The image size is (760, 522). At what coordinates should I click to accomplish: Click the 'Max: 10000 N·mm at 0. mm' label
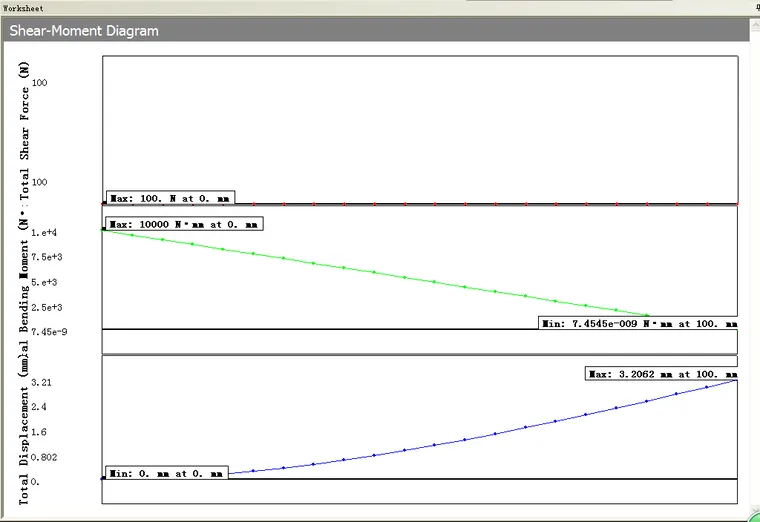click(184, 224)
